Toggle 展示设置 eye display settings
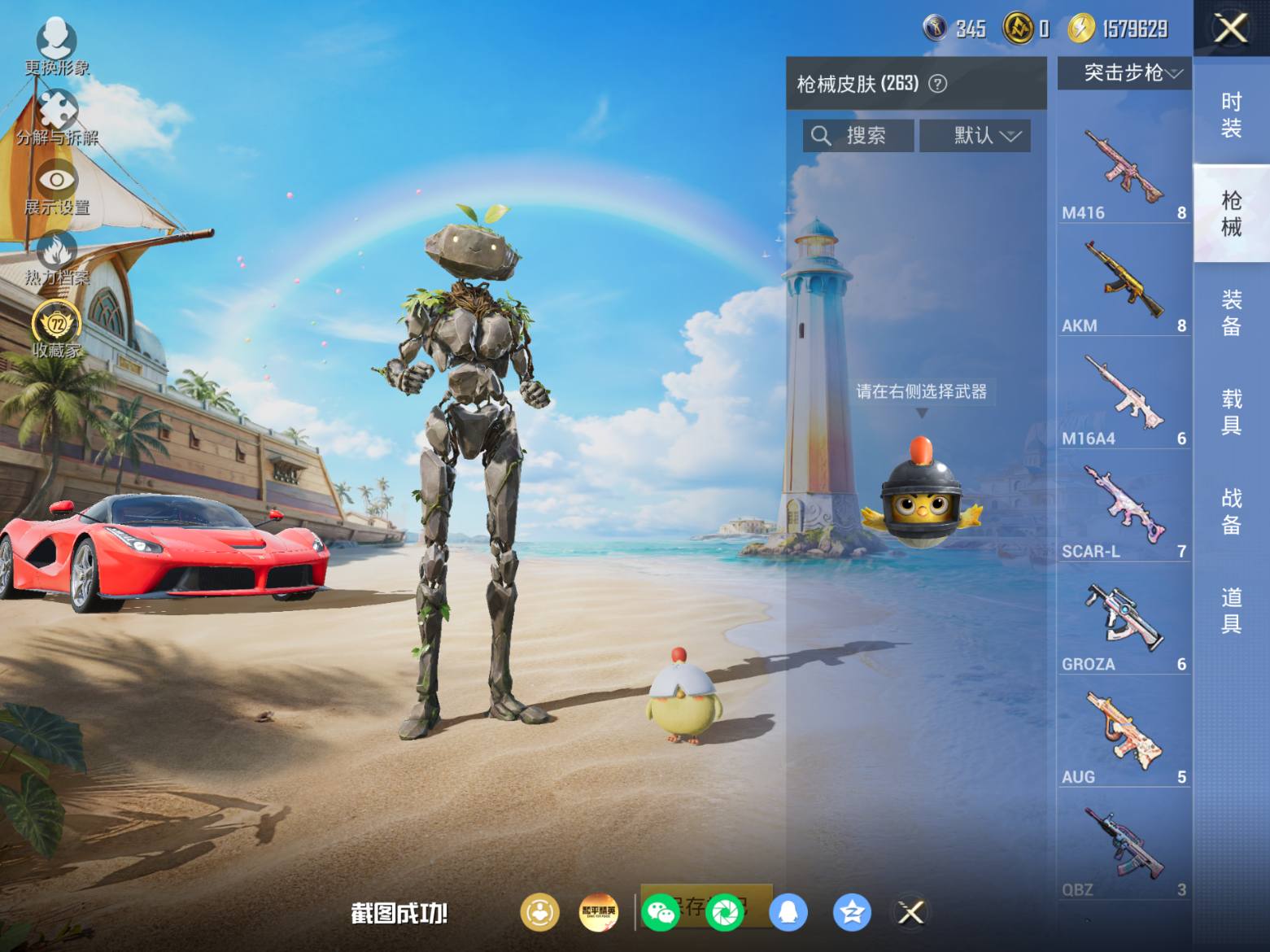The image size is (1270, 952). pos(57,188)
